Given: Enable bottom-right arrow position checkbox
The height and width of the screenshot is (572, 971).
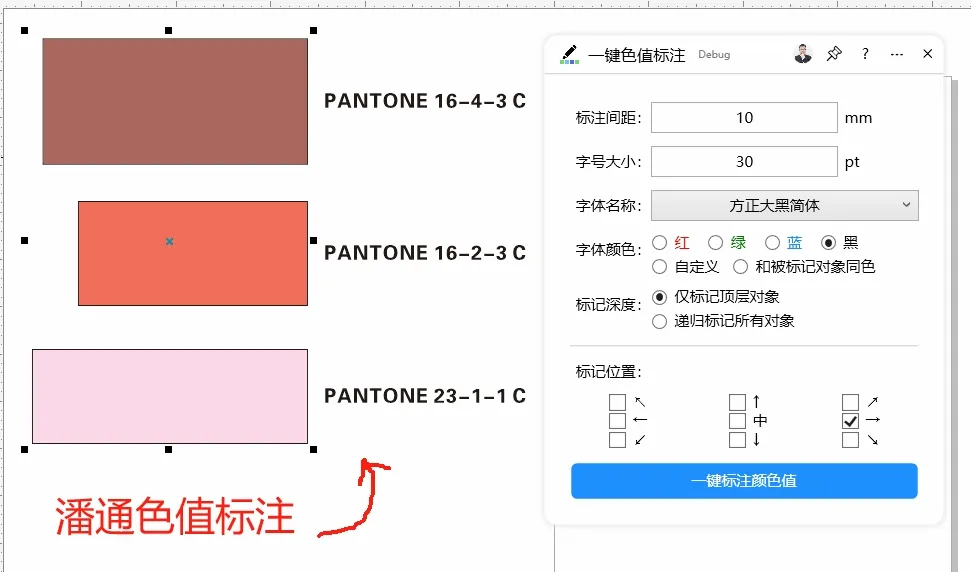Looking at the screenshot, I should point(850,440).
